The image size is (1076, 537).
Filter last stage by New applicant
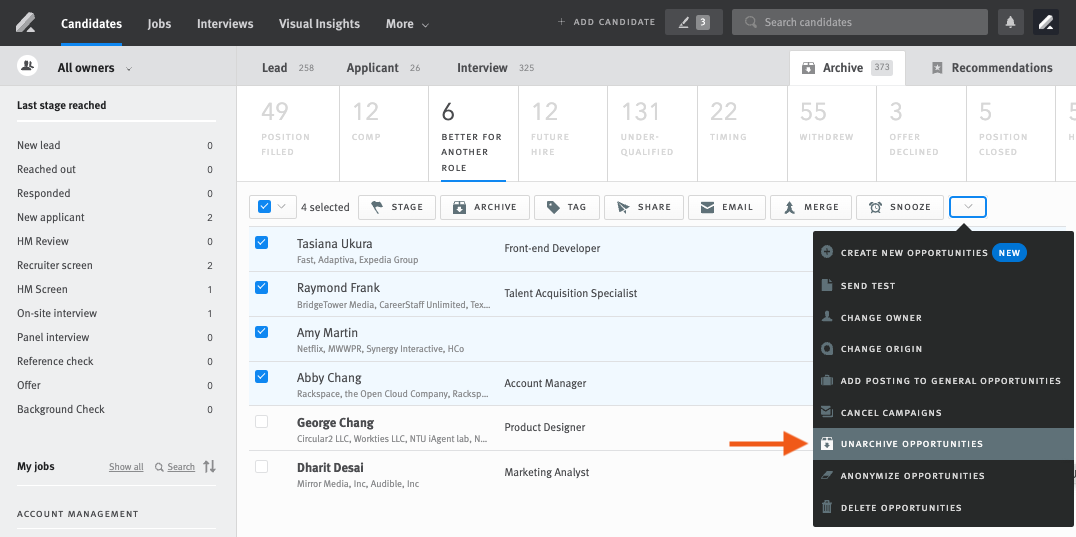coord(115,217)
